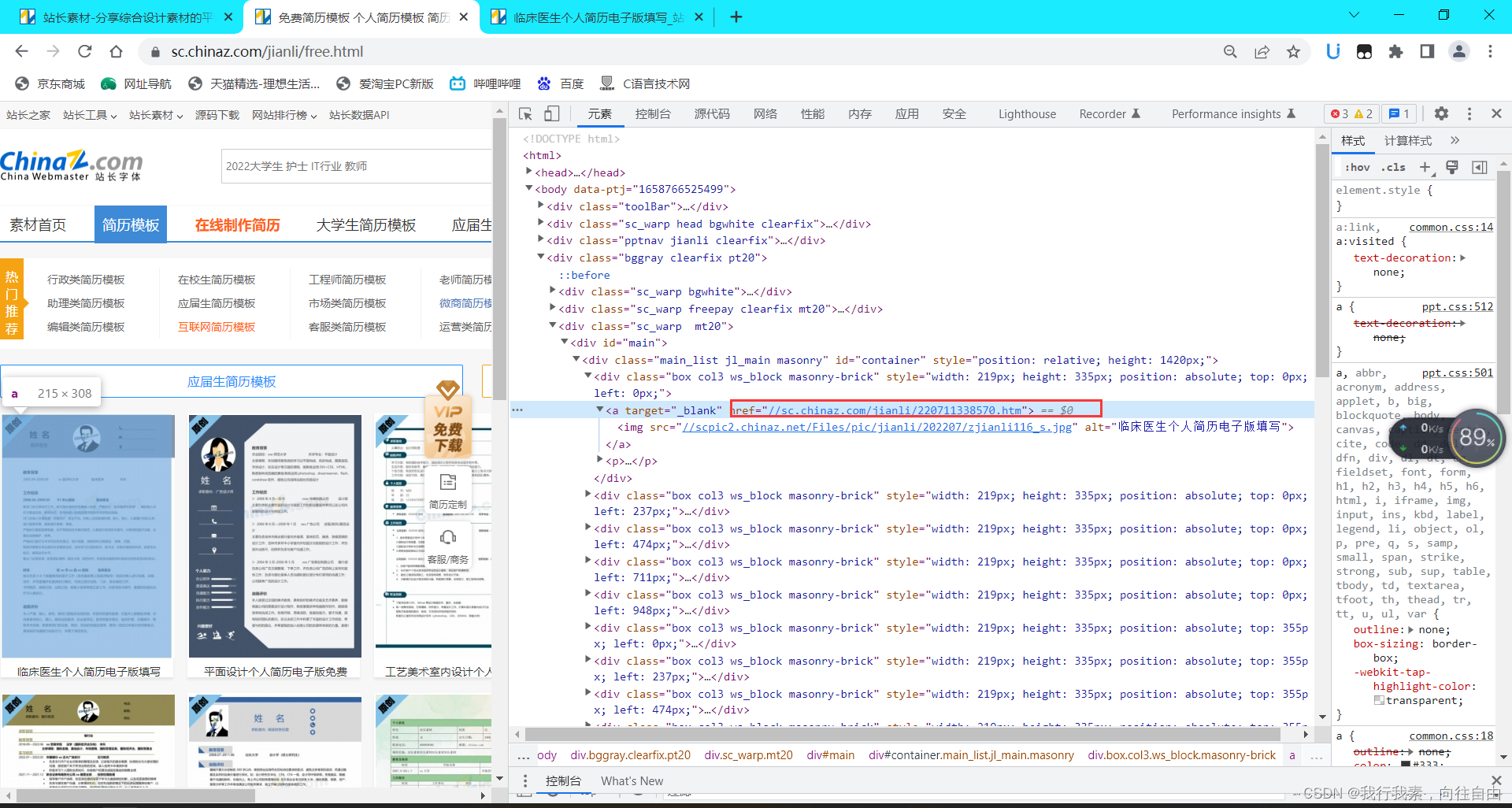Expand the pptnav jianli clearfix div
Screen dimensions: 1512x808
(541, 239)
